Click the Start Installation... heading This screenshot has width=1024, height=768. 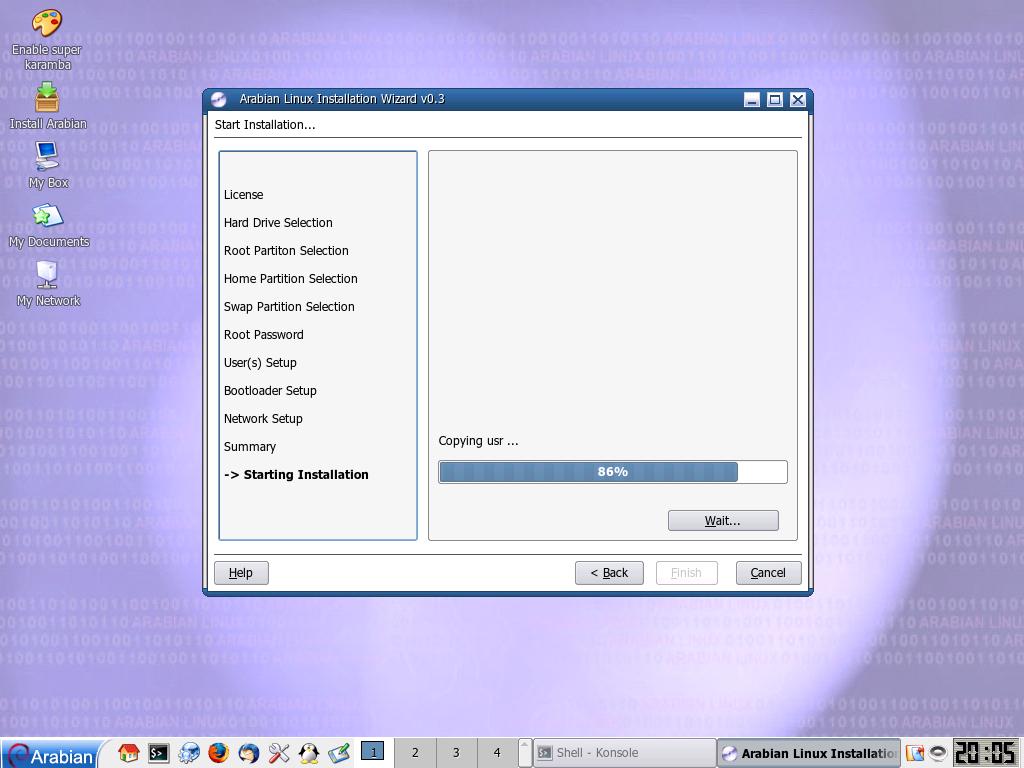pyautogui.click(x=265, y=125)
